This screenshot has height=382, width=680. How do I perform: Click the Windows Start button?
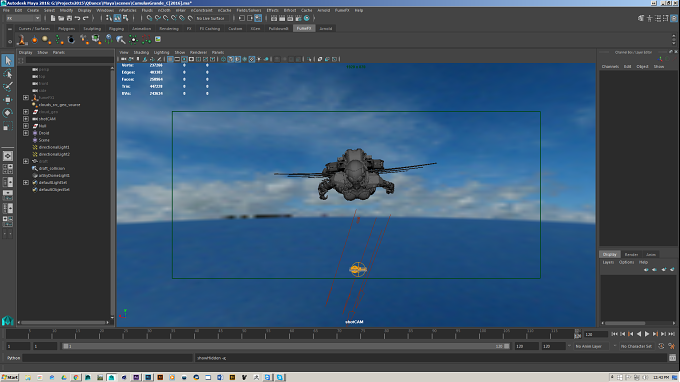click(10, 378)
